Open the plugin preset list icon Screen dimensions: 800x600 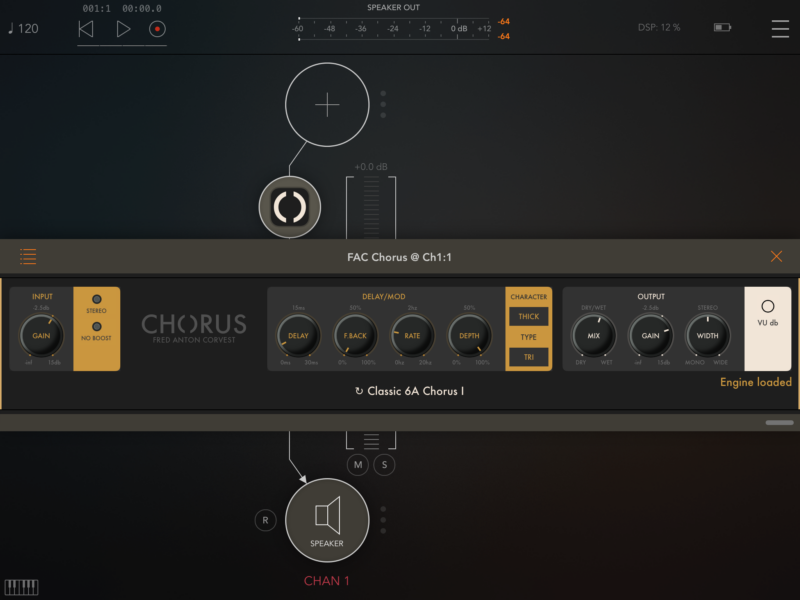28,257
